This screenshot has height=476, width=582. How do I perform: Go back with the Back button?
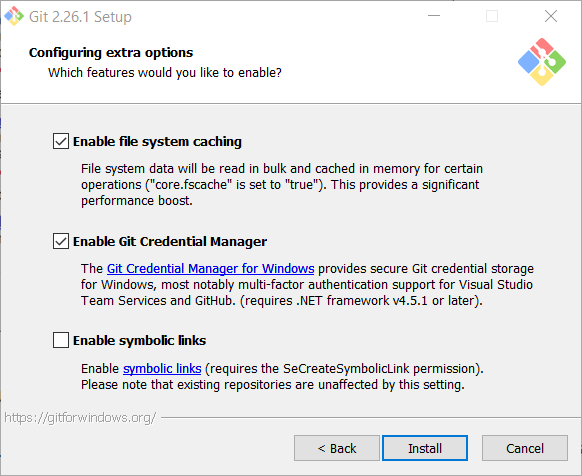click(337, 448)
